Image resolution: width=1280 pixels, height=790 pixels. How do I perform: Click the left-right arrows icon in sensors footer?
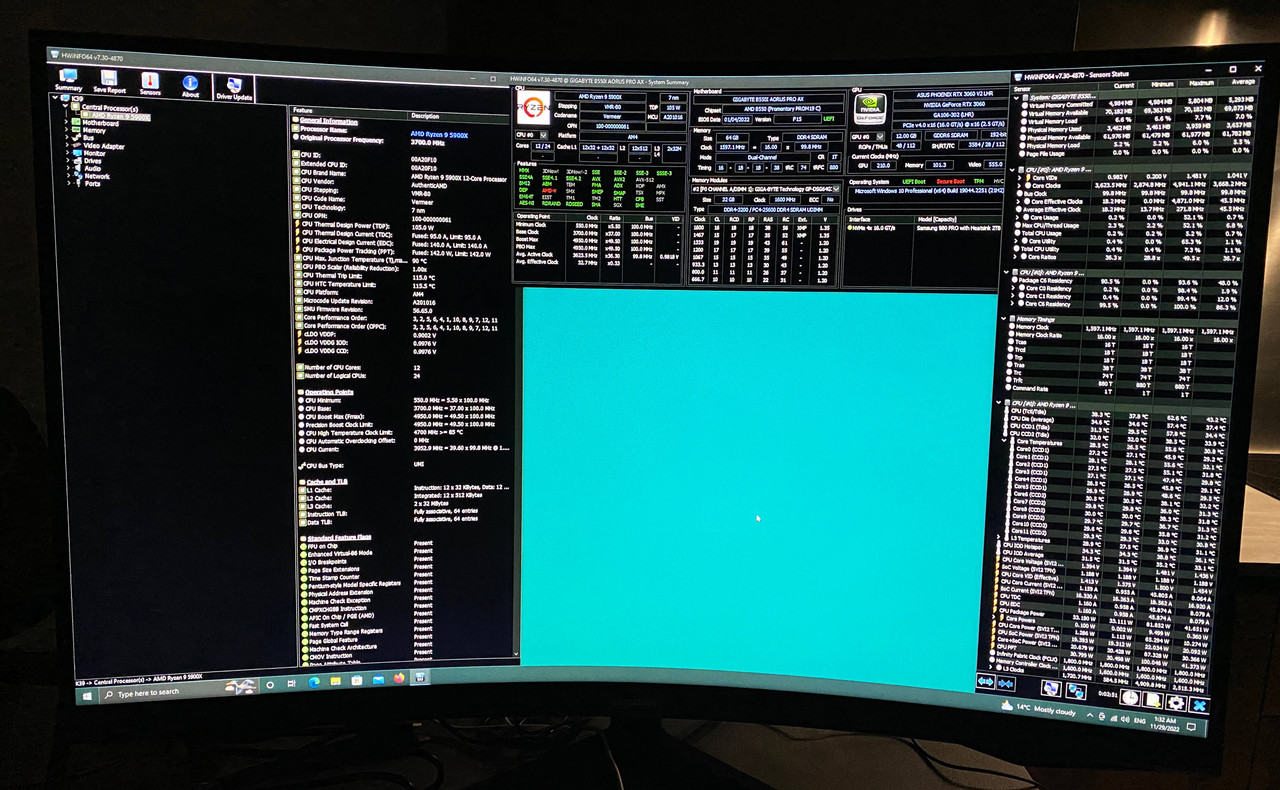(985, 682)
